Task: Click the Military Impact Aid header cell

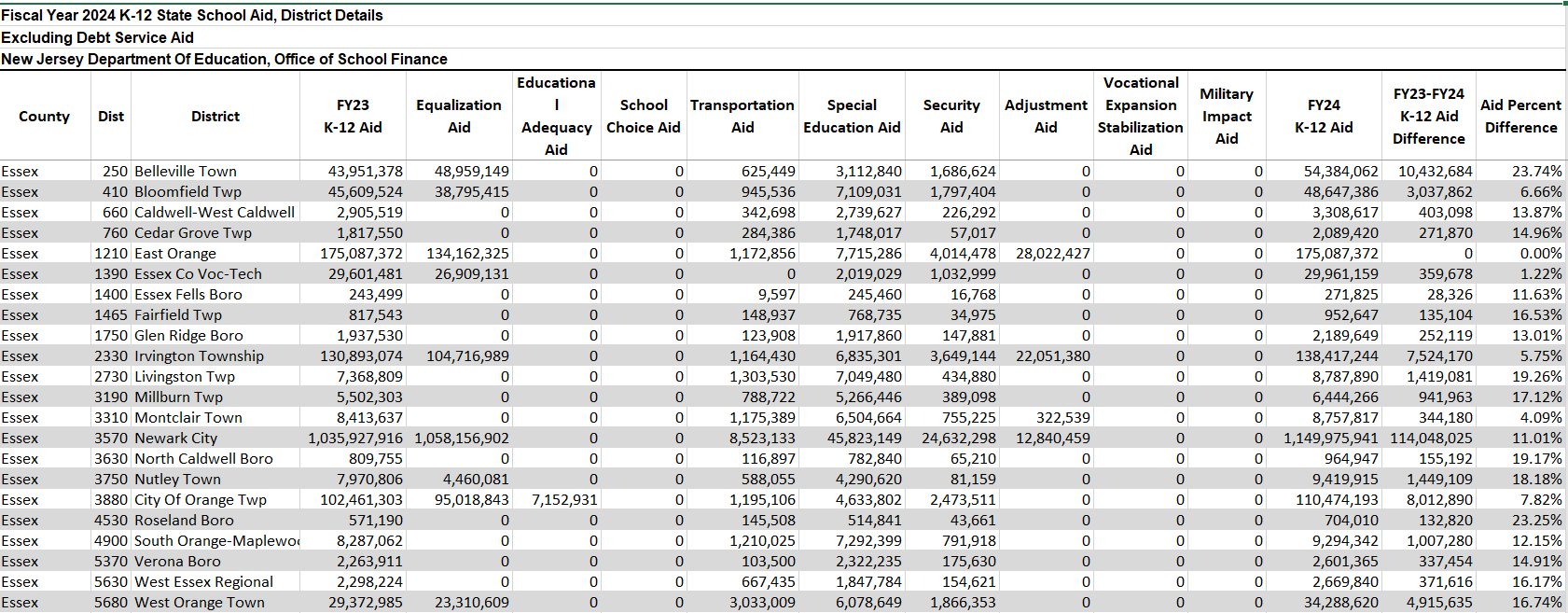Action: coord(1226,116)
